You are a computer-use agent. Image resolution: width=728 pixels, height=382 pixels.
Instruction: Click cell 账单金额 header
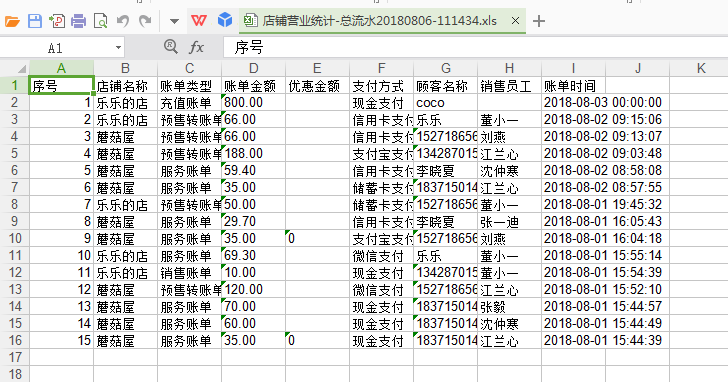tap(254, 86)
